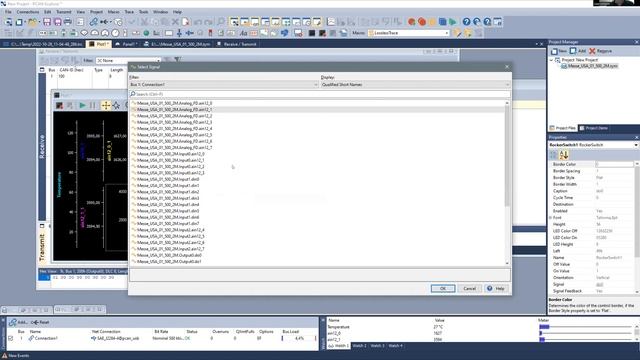The height and width of the screenshot is (360, 640).
Task: Click the signal list vertical scrollbar
Action: point(507,182)
